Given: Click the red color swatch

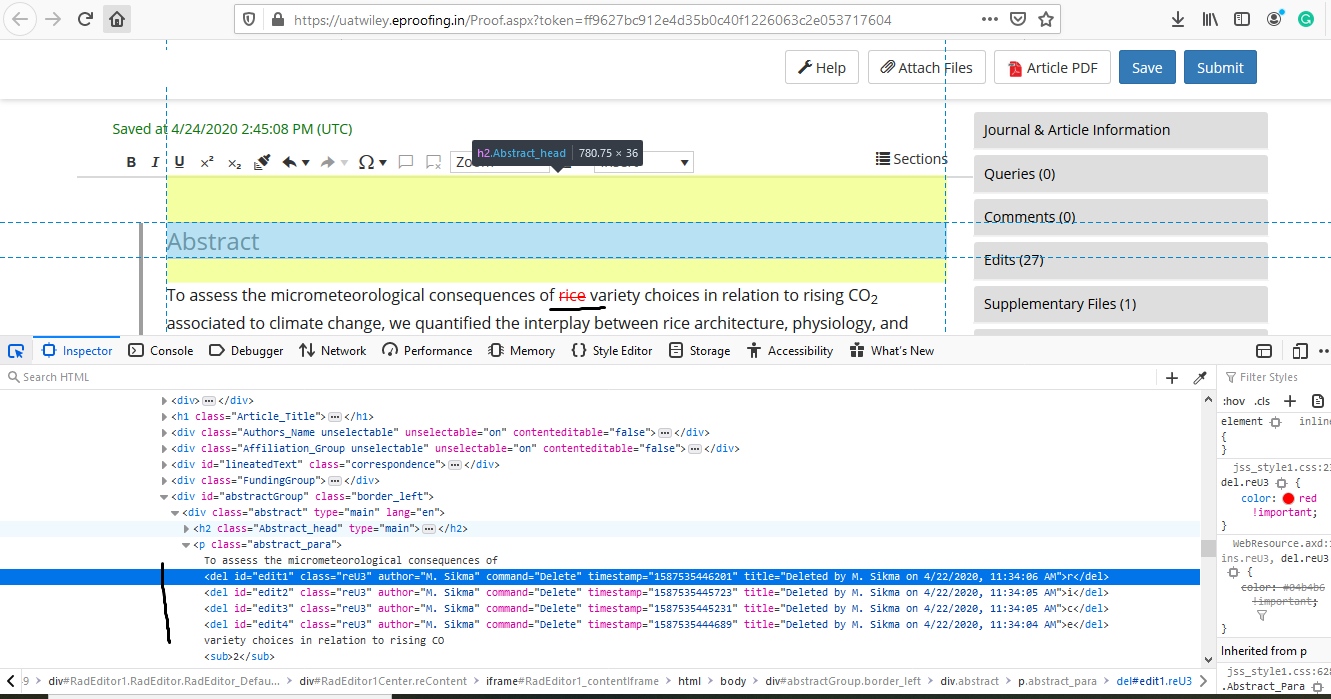Looking at the screenshot, I should pyautogui.click(x=1288, y=498).
